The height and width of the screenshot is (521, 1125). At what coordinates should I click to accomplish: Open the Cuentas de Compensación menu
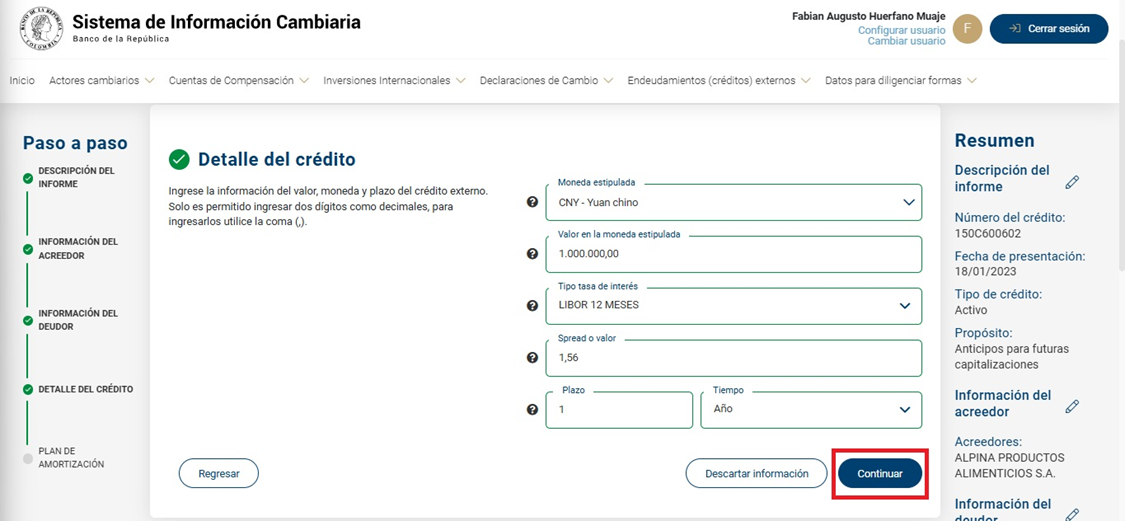click(238, 81)
